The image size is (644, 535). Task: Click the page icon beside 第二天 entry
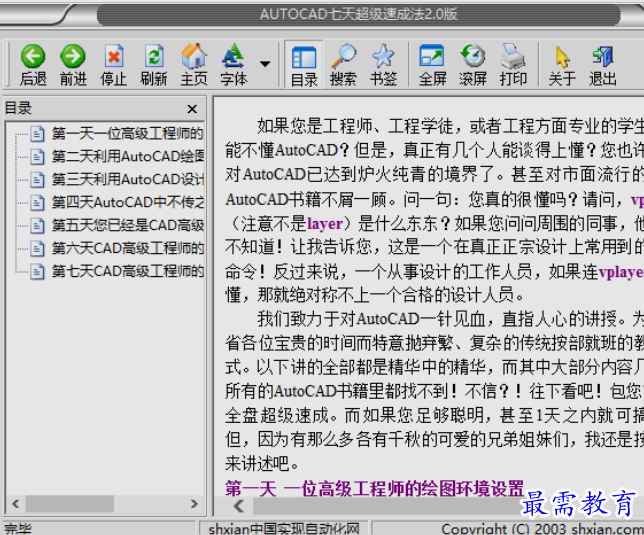click(37, 157)
